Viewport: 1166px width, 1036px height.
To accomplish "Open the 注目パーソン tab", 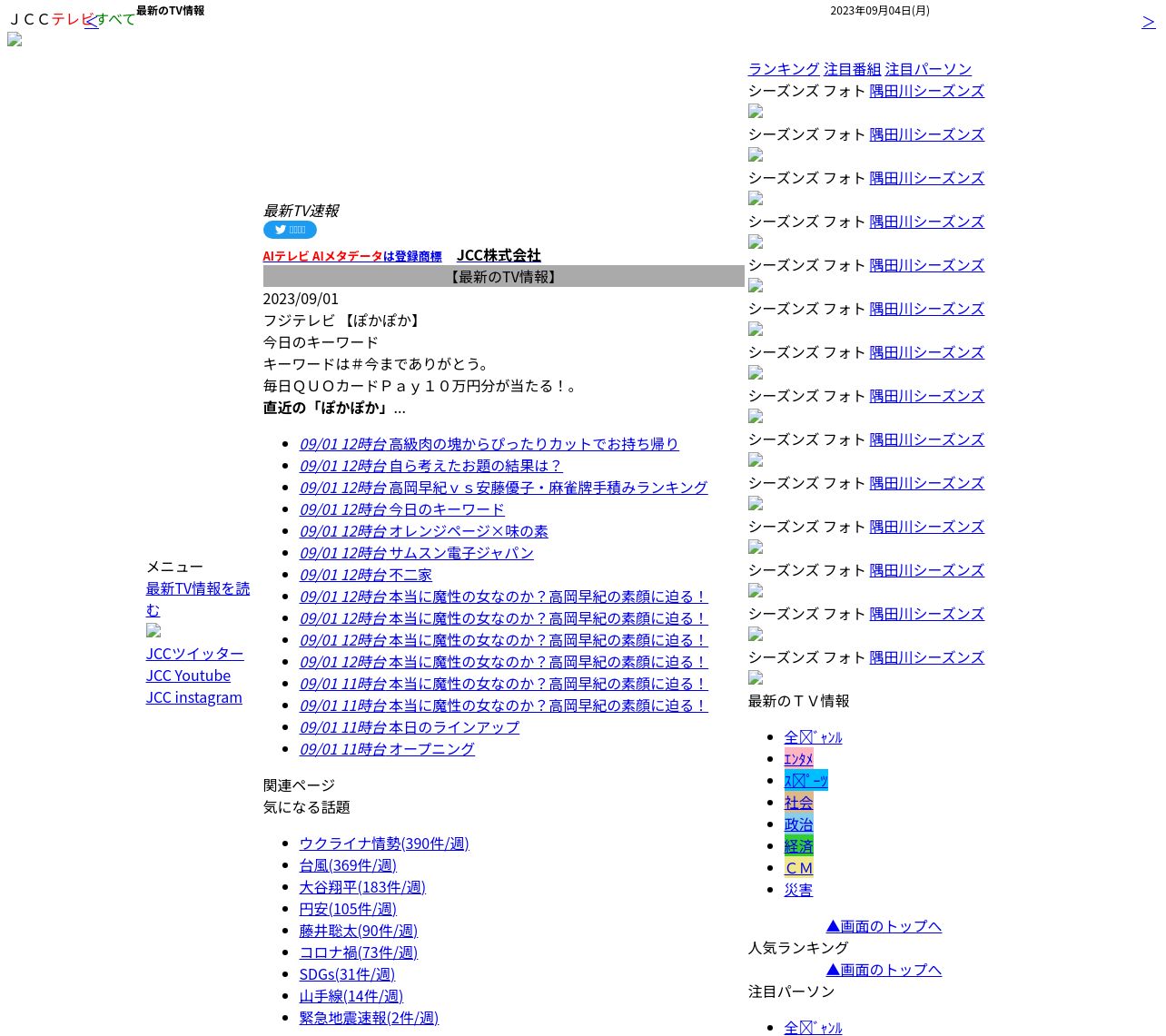I will [928, 69].
